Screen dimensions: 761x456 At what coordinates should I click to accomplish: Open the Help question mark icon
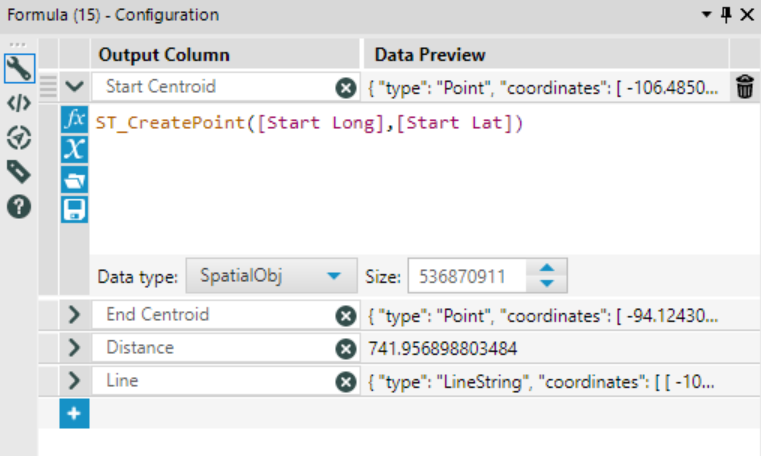tap(18, 207)
